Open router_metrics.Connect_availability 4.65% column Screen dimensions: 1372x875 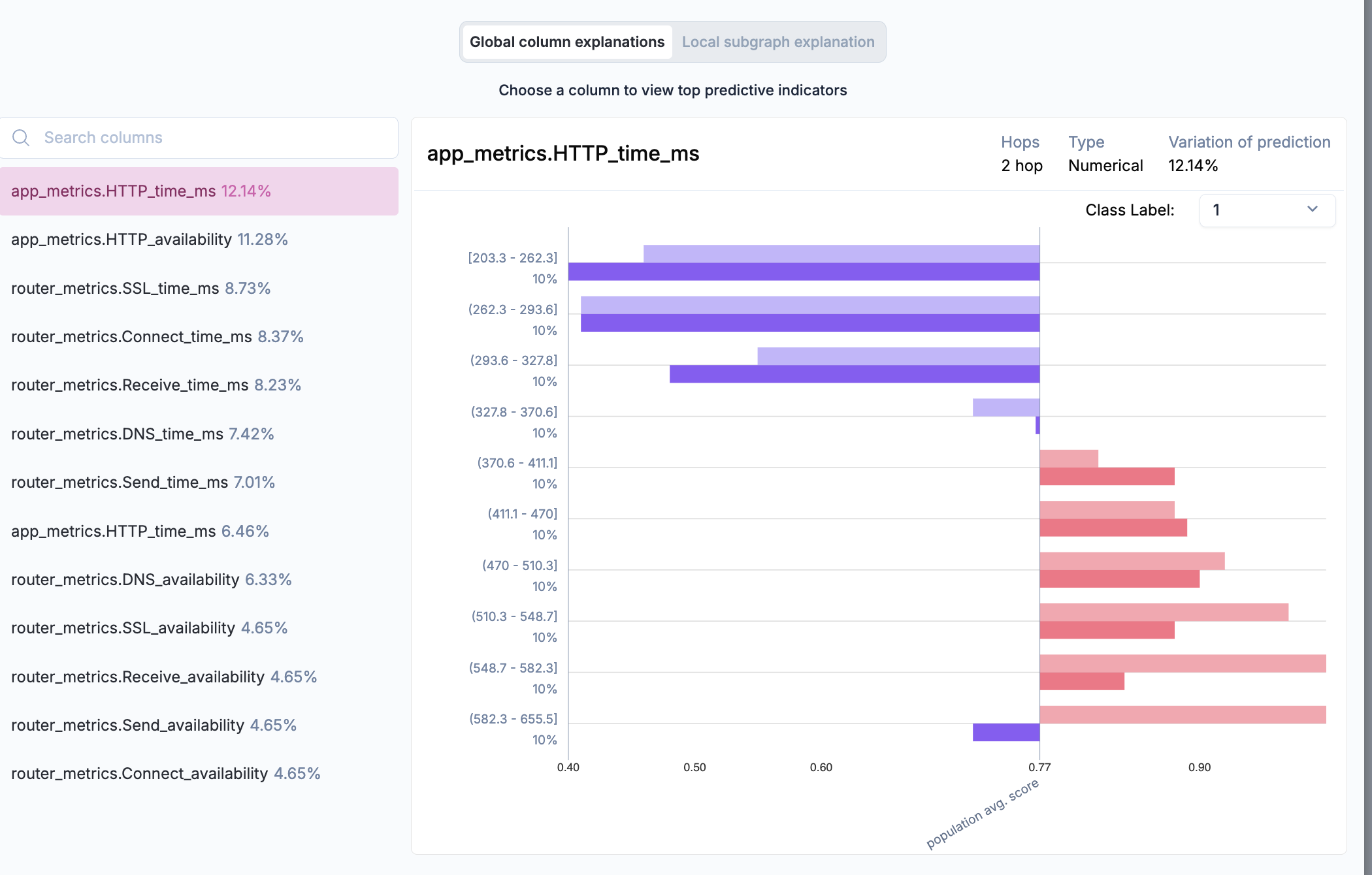click(165, 774)
